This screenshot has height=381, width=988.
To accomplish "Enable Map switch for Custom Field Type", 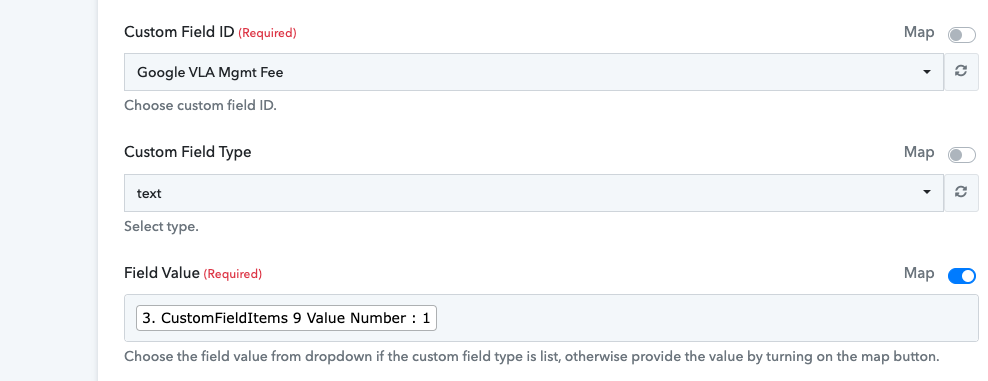I will pyautogui.click(x=962, y=155).
